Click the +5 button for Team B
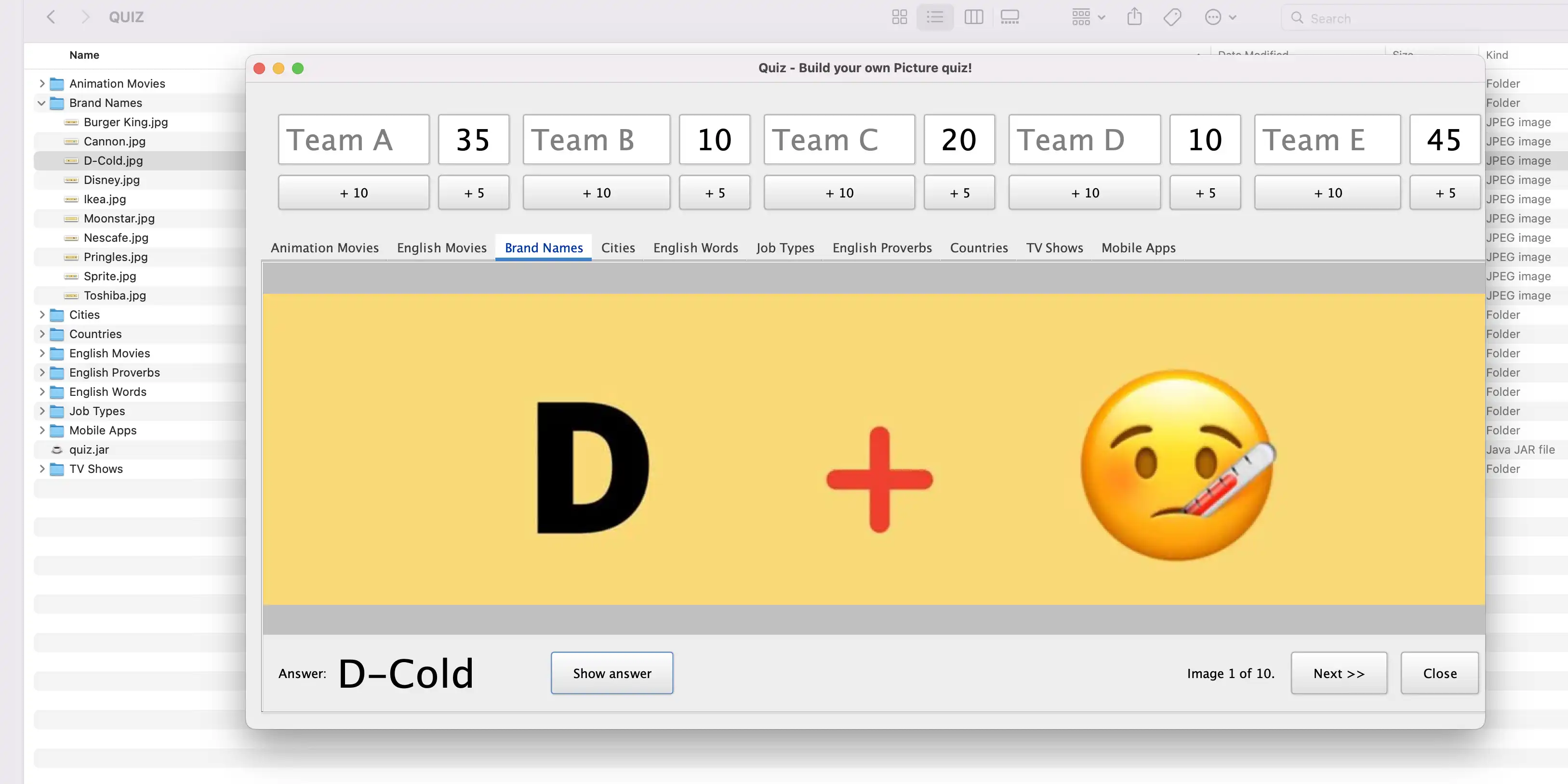 pos(715,192)
